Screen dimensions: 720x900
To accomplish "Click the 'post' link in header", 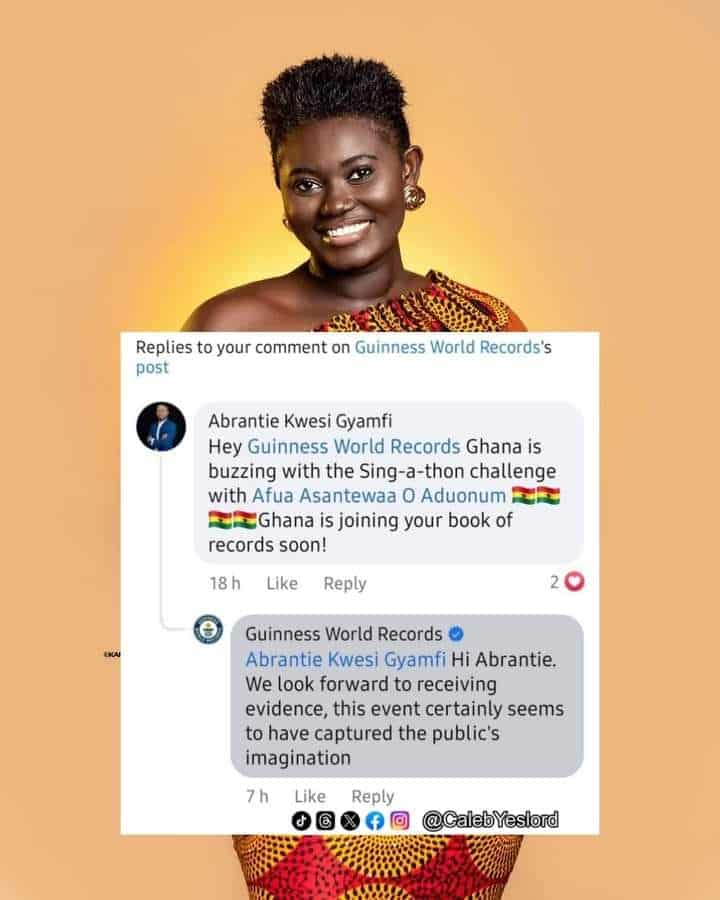I will tap(152, 368).
